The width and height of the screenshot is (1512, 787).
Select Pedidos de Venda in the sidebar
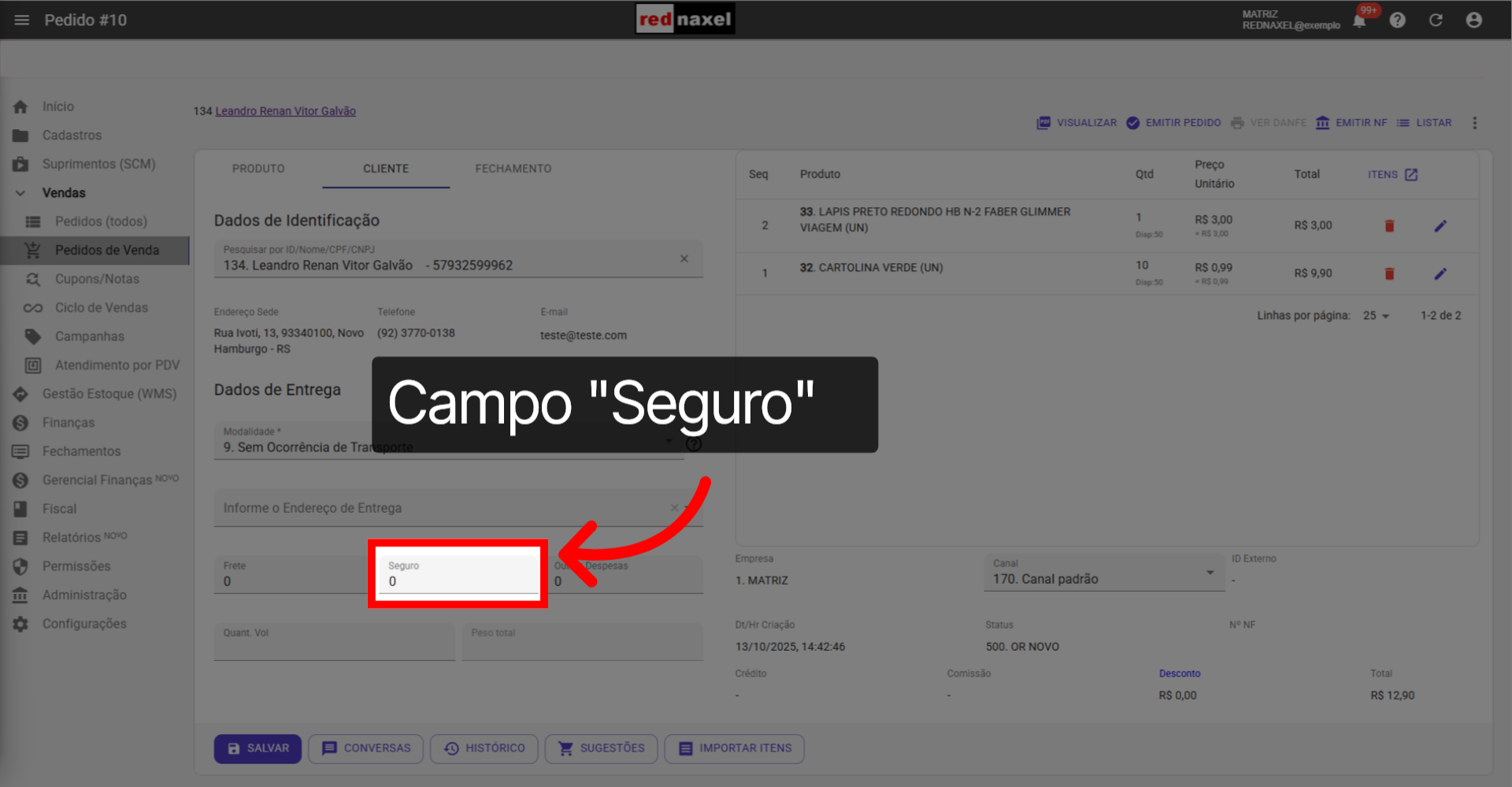106,250
